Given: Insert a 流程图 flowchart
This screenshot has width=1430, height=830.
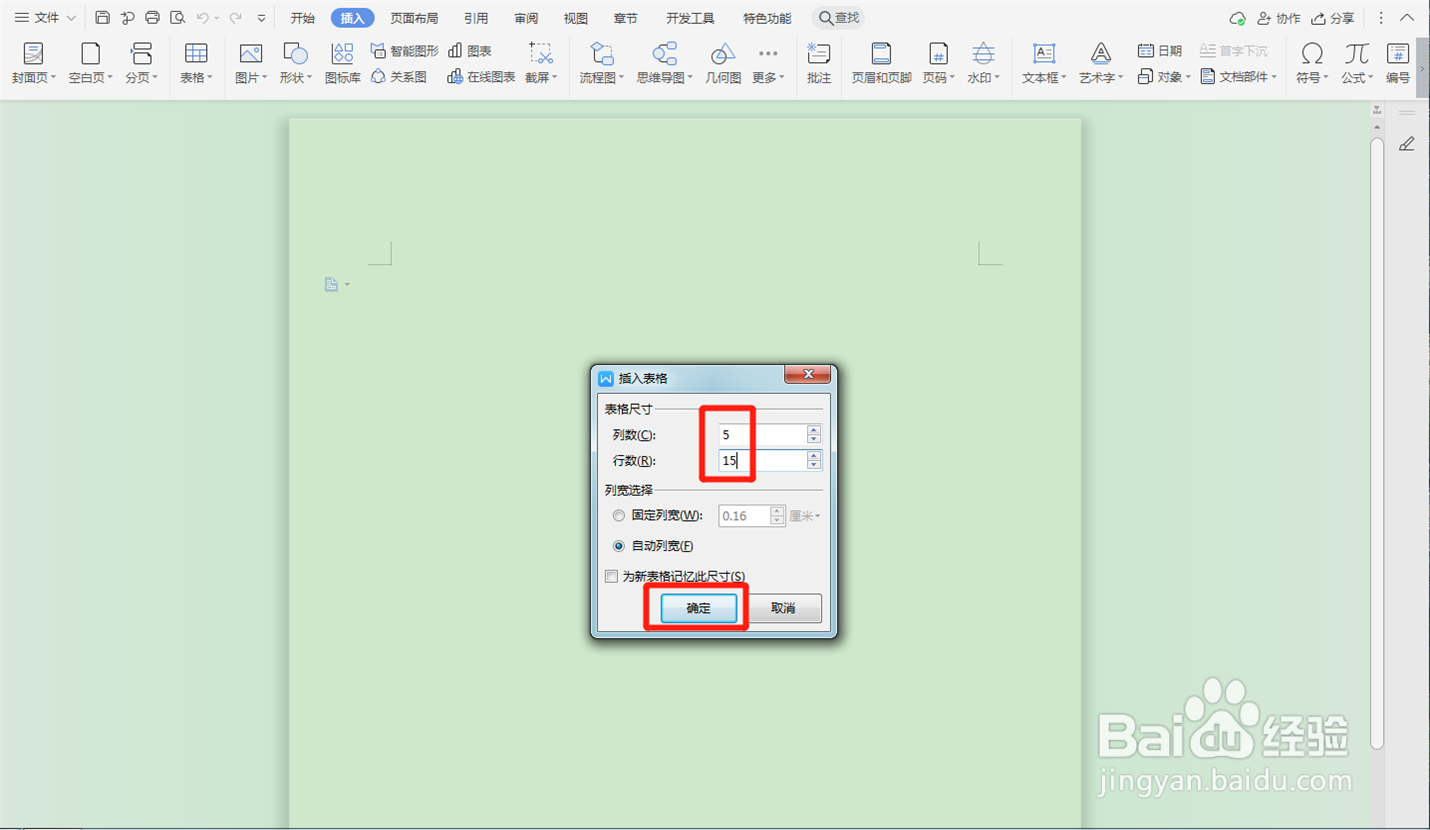Looking at the screenshot, I should [602, 63].
